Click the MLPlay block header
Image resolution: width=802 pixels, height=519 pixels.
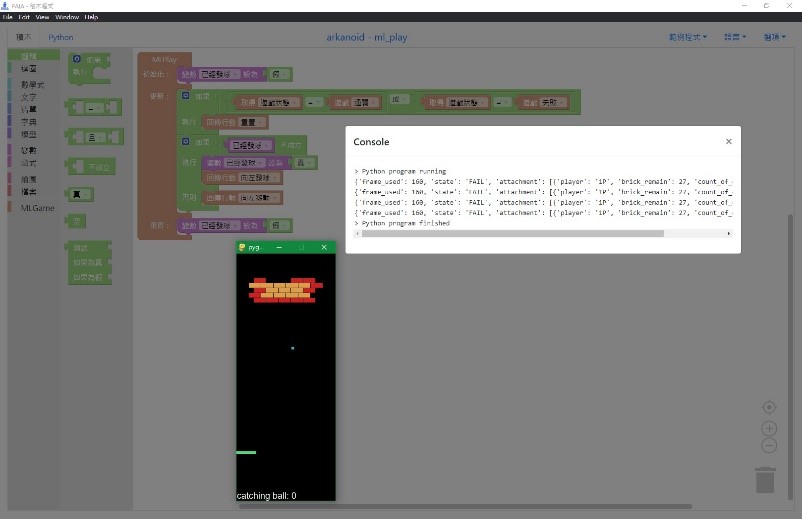[164, 59]
